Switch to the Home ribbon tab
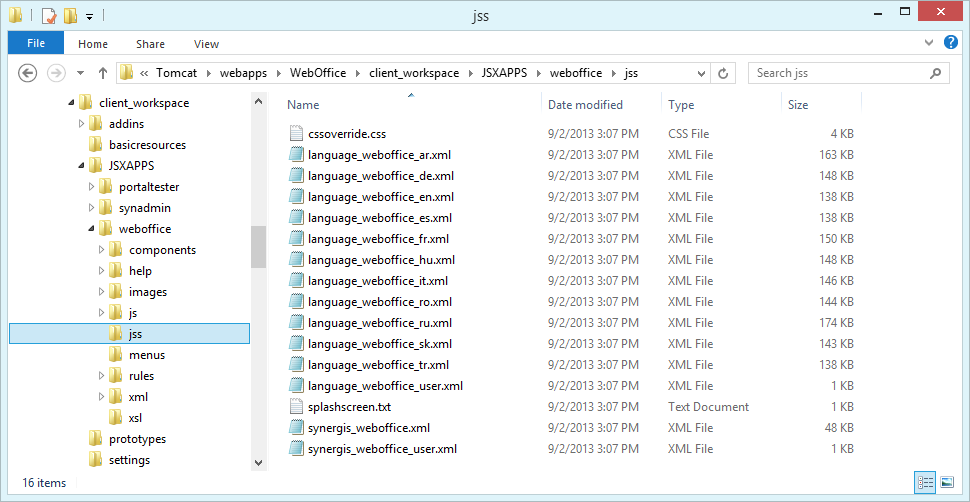This screenshot has width=970, height=502. point(93,44)
